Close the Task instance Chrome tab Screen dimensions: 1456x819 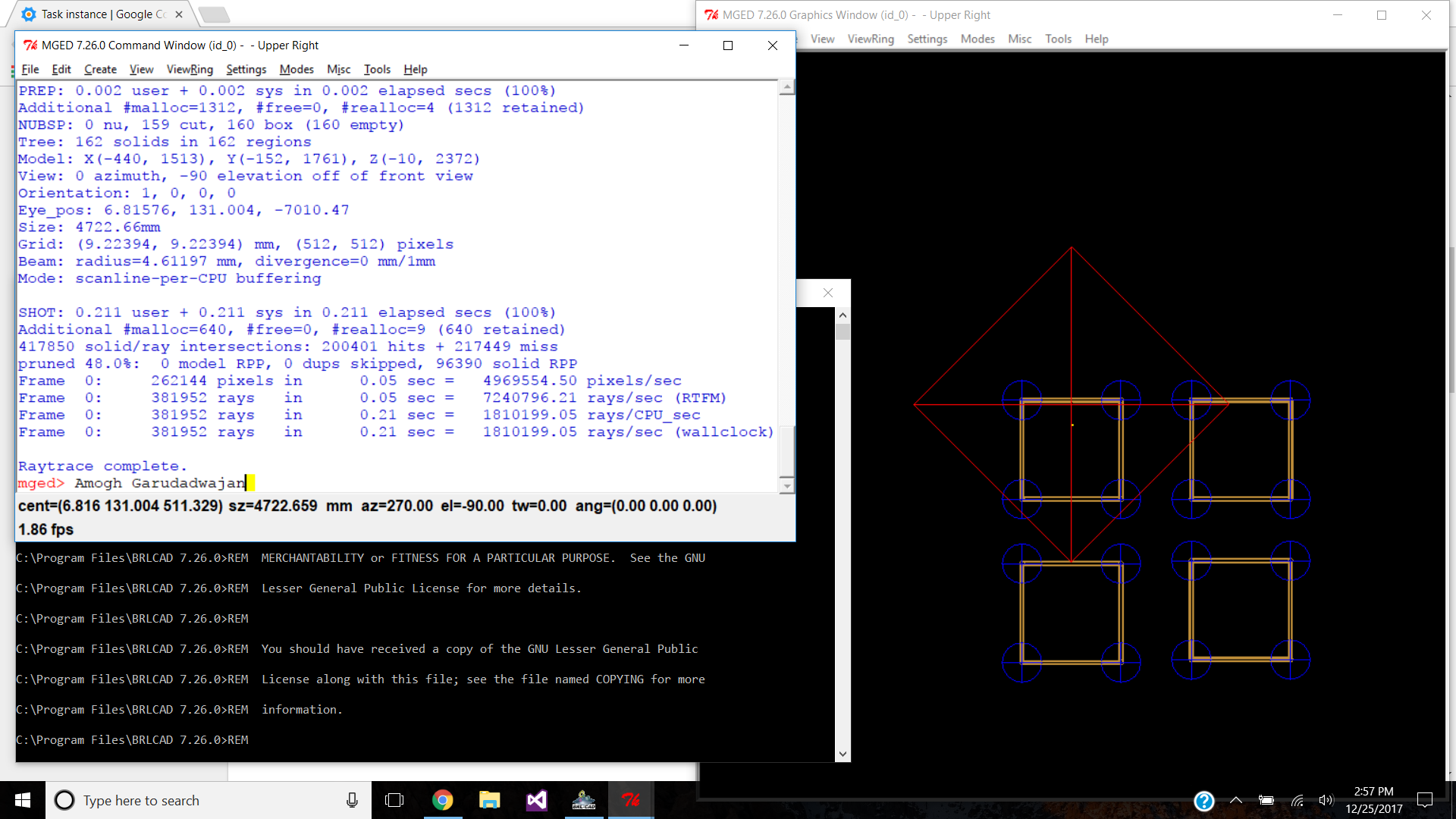pos(179,14)
